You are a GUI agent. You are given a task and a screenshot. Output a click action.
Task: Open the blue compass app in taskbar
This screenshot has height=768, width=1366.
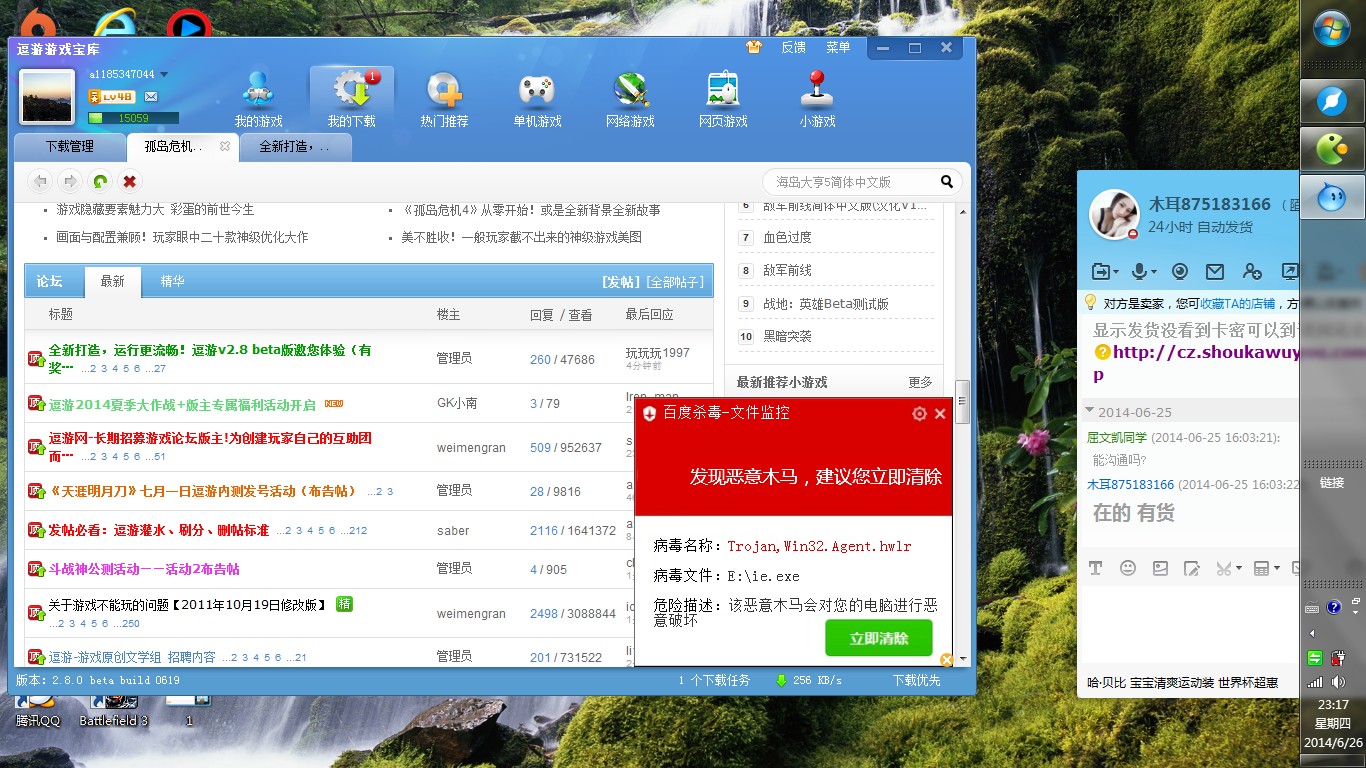click(x=1333, y=101)
